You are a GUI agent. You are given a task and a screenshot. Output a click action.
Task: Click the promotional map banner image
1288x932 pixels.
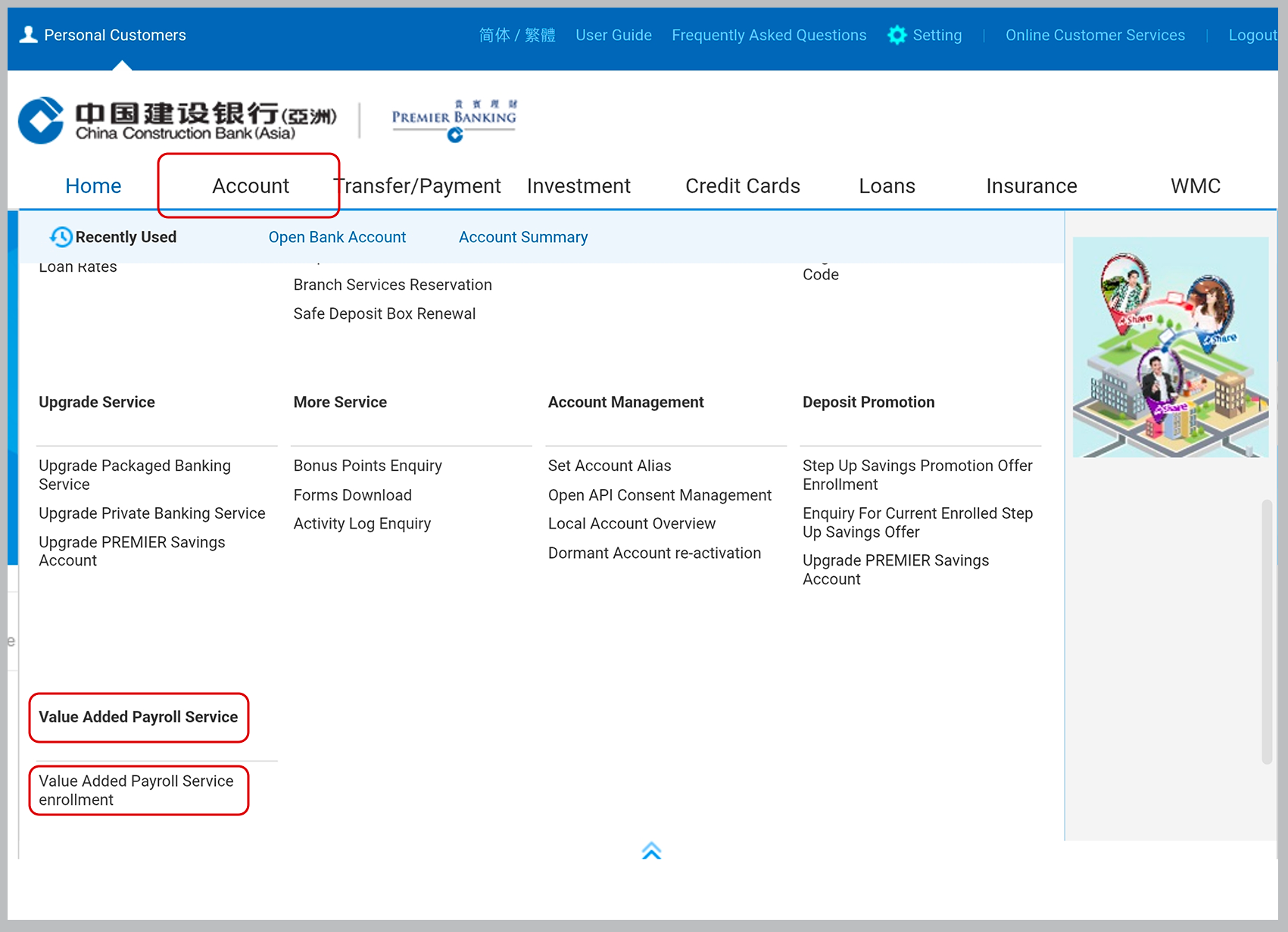pos(1170,347)
